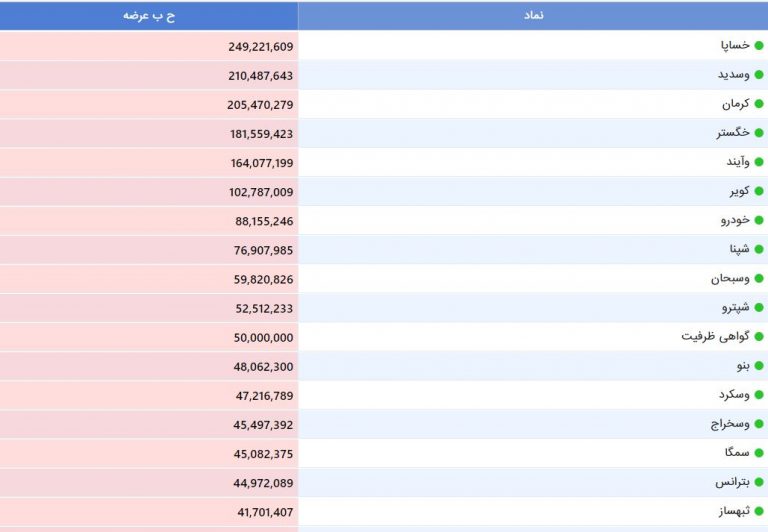Click the green status dot beside خساپا
Image resolution: width=768 pixels, height=532 pixels.
click(758, 46)
